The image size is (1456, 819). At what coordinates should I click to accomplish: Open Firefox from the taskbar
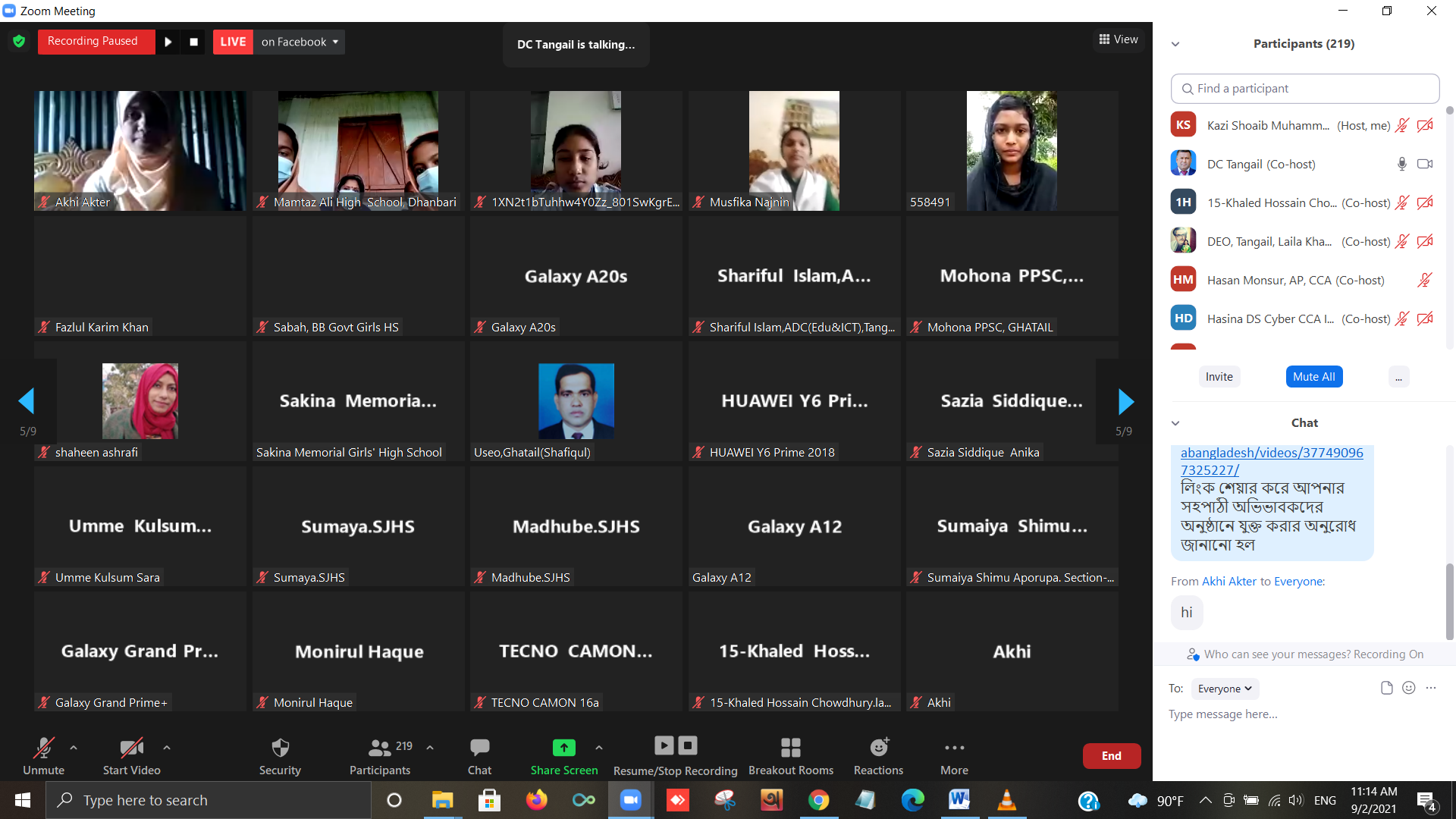coord(536,800)
